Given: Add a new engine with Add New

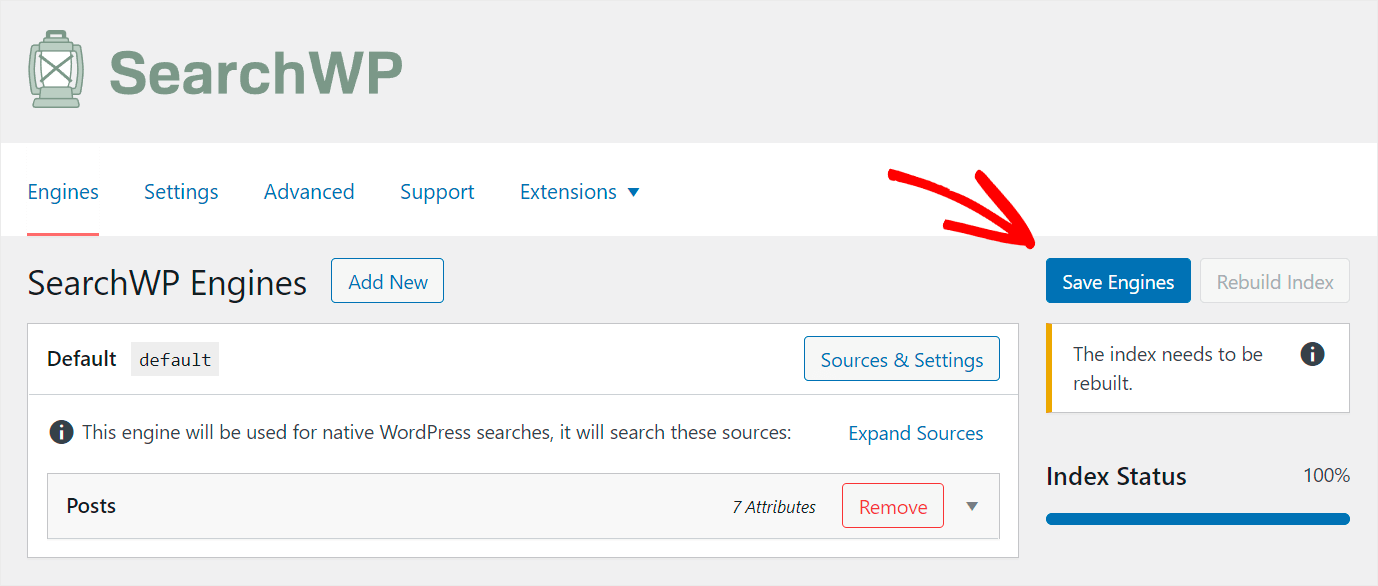Looking at the screenshot, I should (x=388, y=281).
